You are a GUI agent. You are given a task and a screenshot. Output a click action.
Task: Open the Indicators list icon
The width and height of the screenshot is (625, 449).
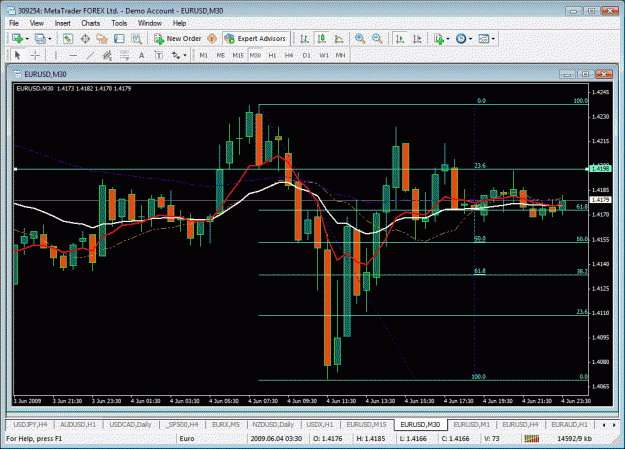coord(439,39)
